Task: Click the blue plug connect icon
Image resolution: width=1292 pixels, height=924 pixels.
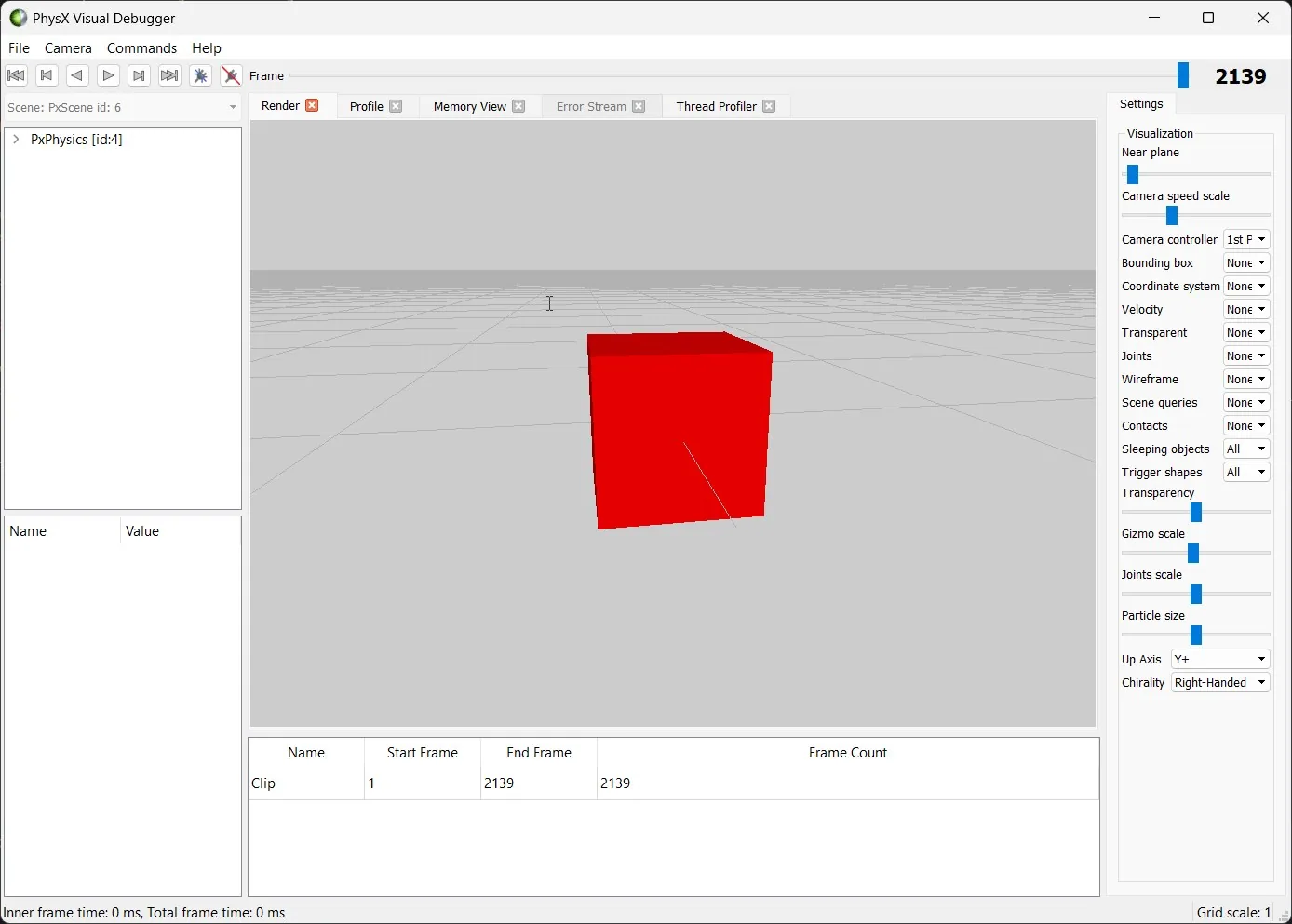Action: click(x=200, y=76)
